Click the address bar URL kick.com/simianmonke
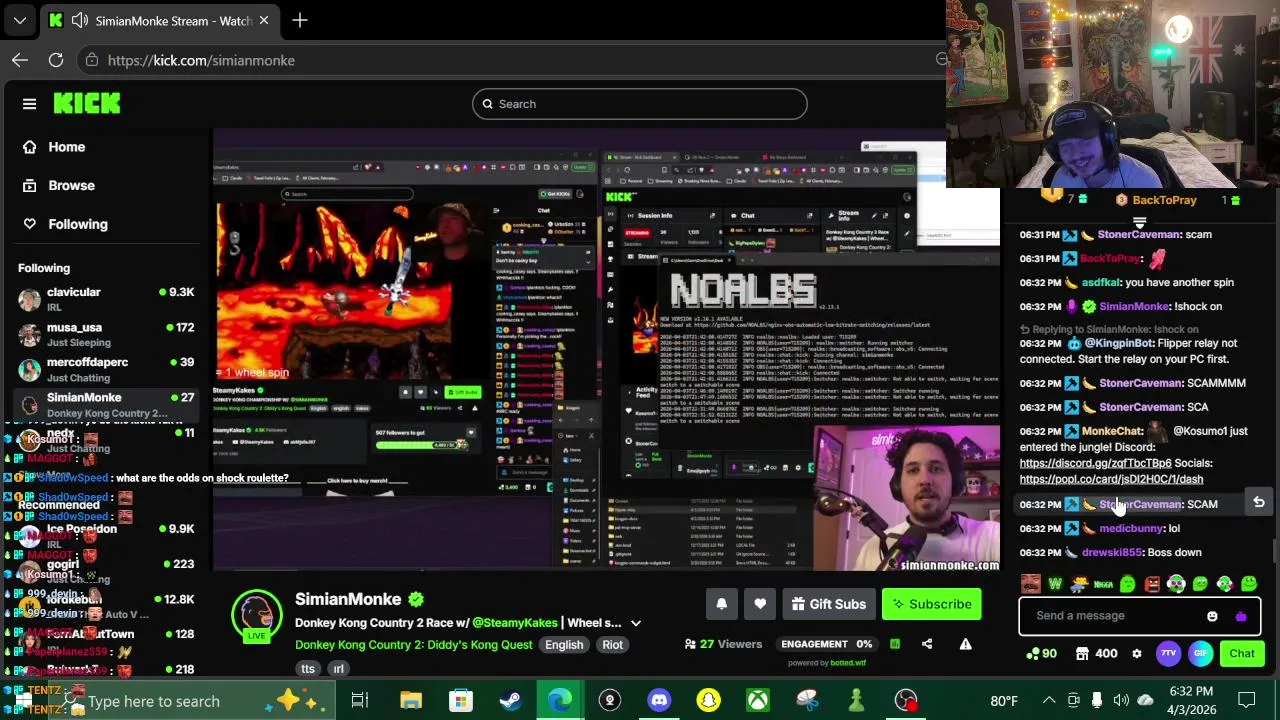 [201, 60]
